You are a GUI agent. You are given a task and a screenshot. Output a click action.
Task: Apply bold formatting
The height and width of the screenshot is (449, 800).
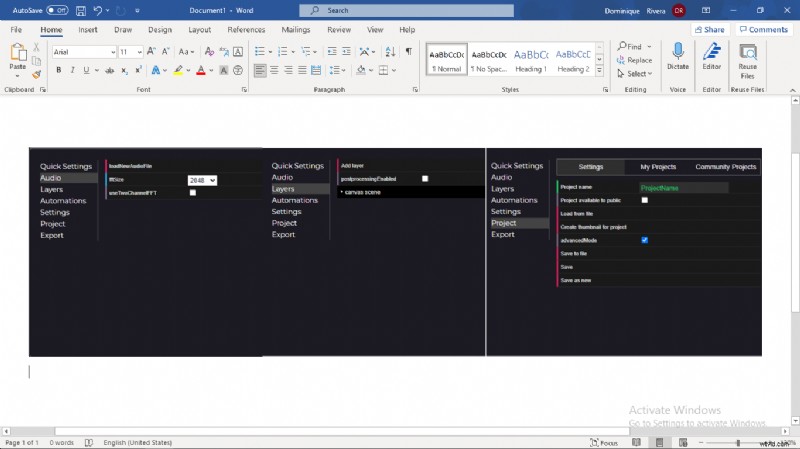pos(58,70)
